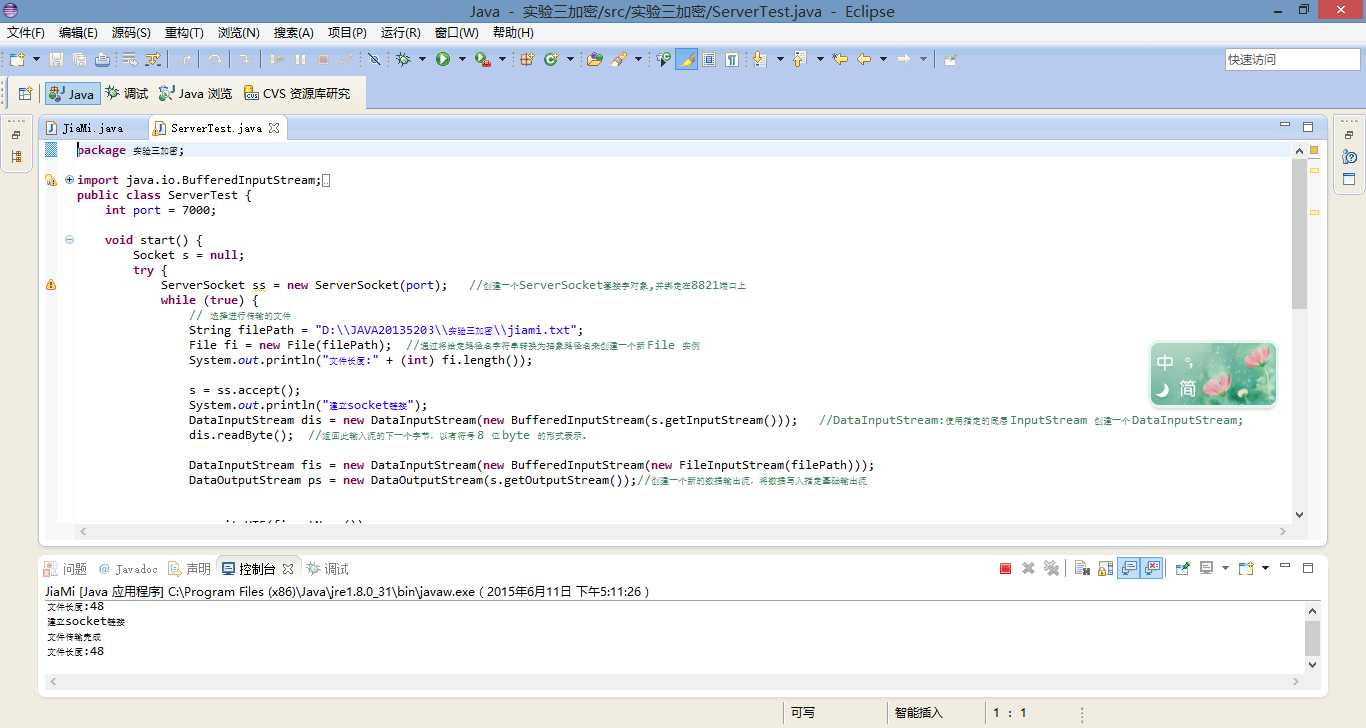The image size is (1366, 728).
Task: Open the Open Console dropdown arrow
Action: point(1265,568)
